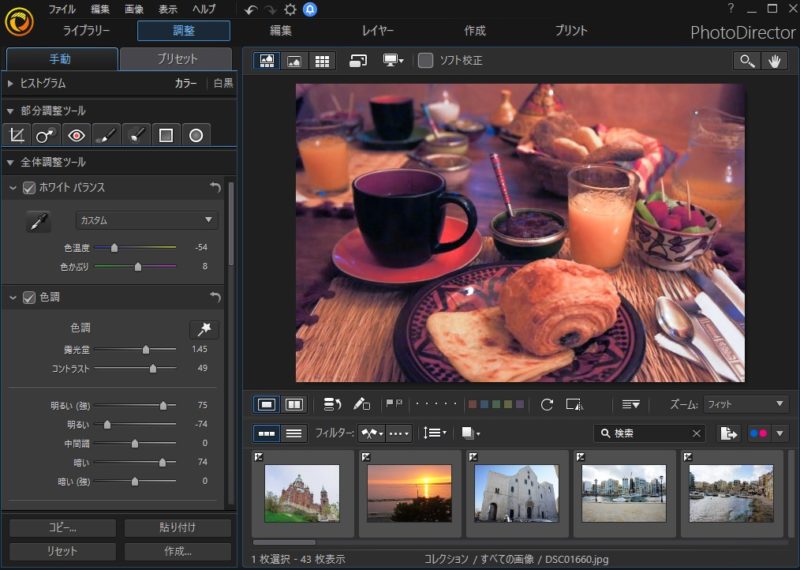Toggle compare two photos view
Image resolution: width=800 pixels, height=570 pixels.
294,405
